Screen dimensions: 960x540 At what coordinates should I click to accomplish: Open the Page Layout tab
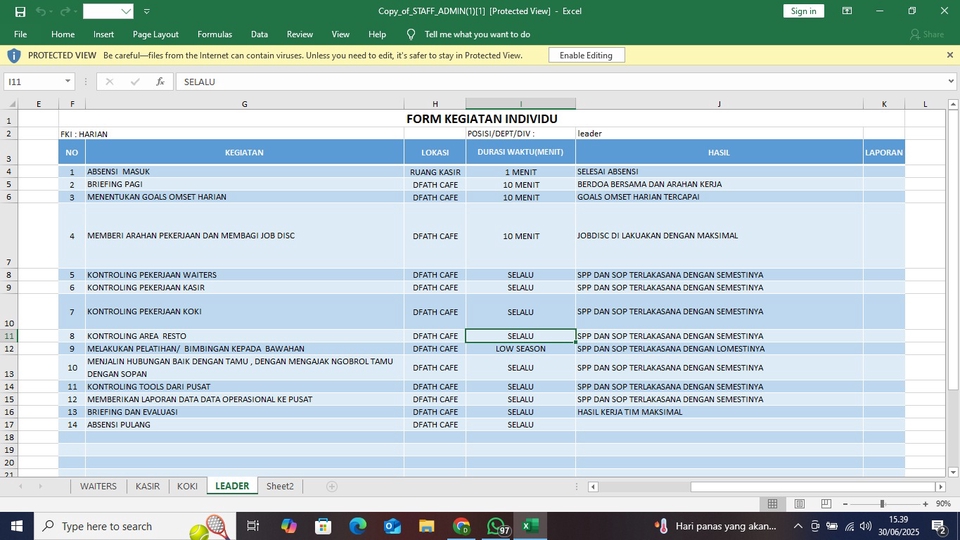click(156, 34)
